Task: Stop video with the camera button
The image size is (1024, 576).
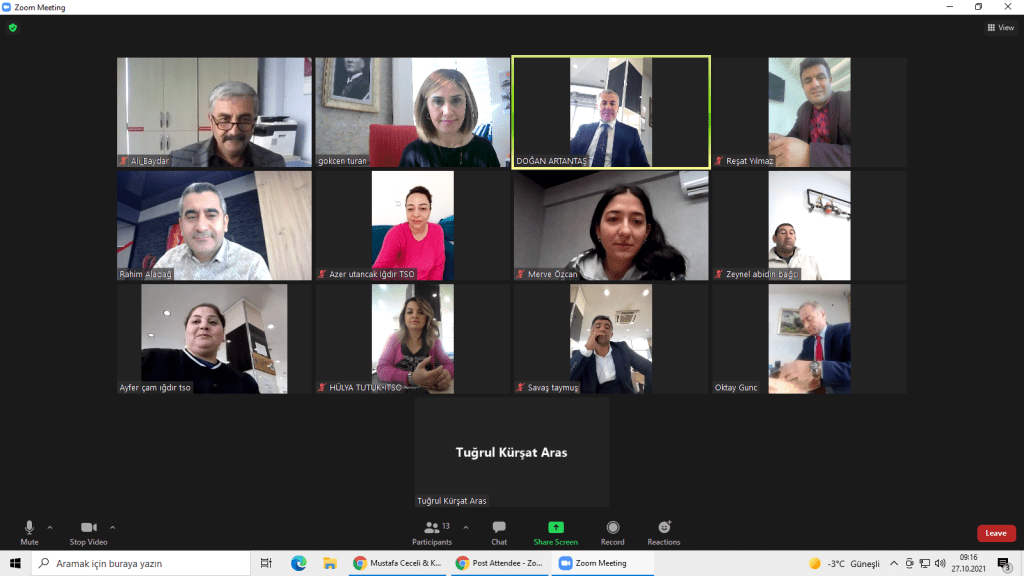Action: 90,530
